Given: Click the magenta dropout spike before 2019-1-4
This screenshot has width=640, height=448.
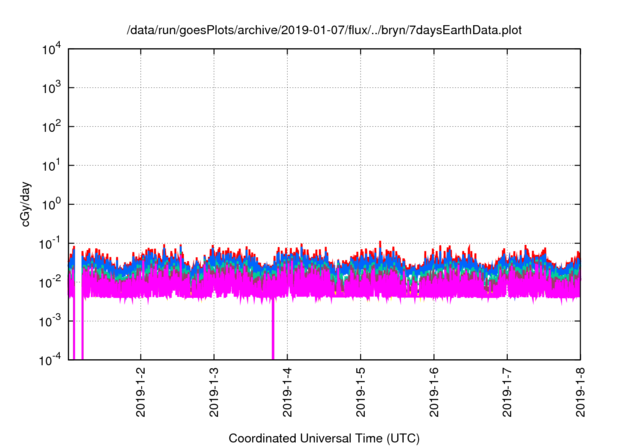Looking at the screenshot, I should [273, 328].
